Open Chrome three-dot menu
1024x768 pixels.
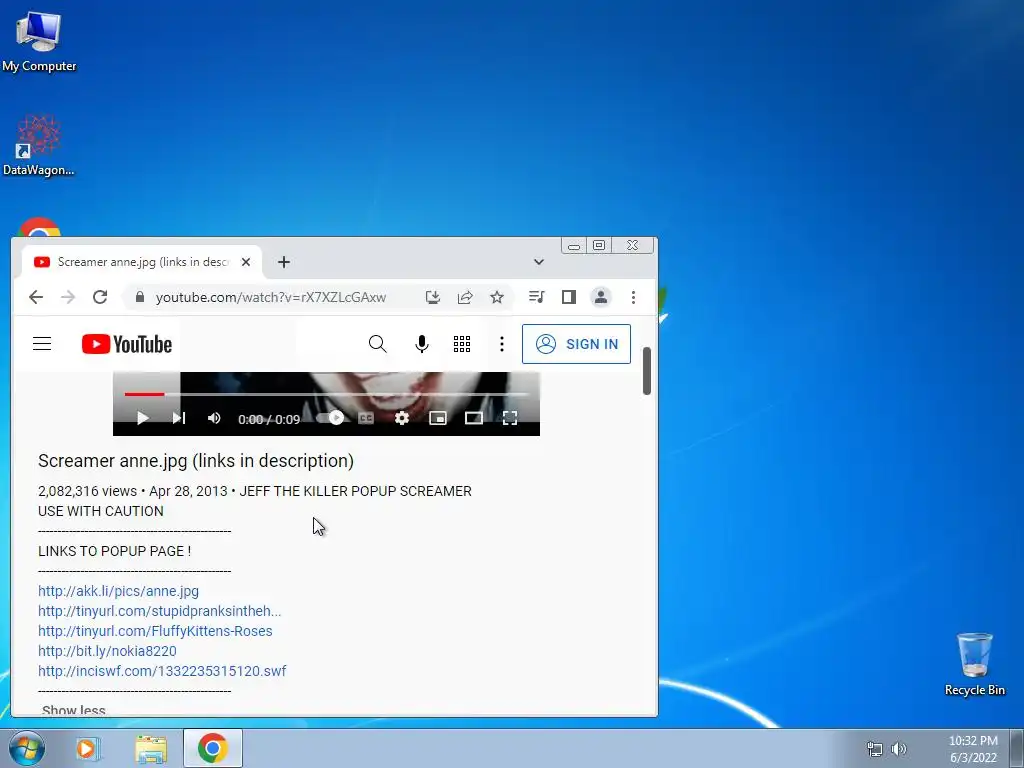(633, 297)
